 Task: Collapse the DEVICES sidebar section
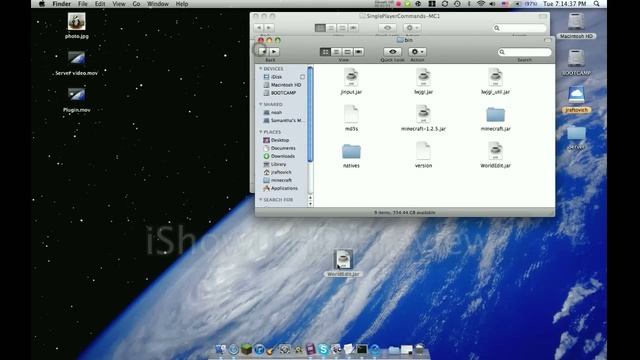pyautogui.click(x=261, y=69)
